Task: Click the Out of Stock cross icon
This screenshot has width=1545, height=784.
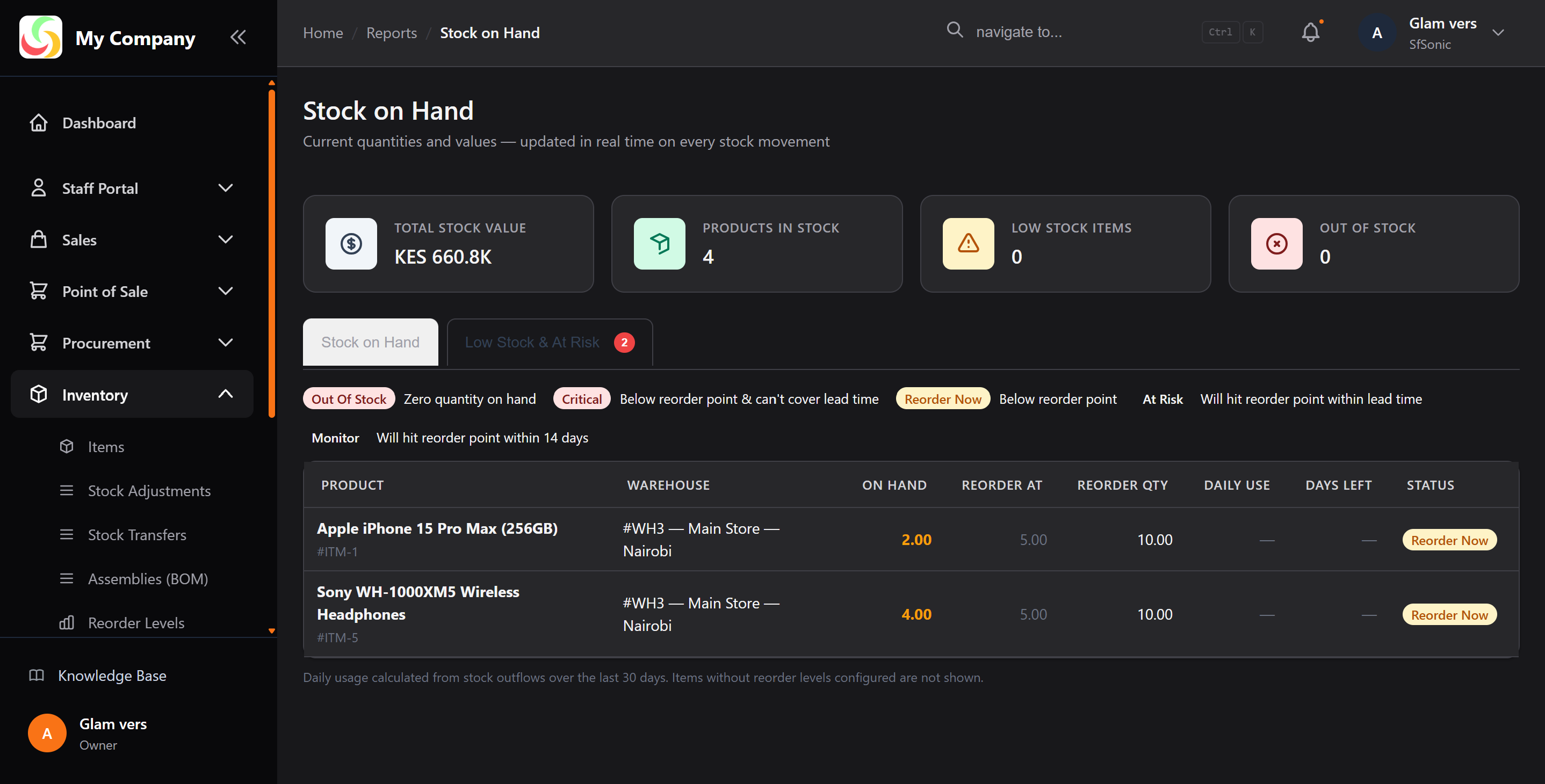Action: coord(1276,243)
